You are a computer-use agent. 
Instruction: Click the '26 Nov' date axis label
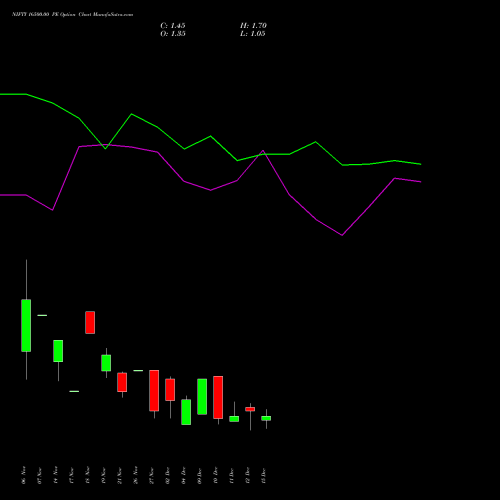135,475
